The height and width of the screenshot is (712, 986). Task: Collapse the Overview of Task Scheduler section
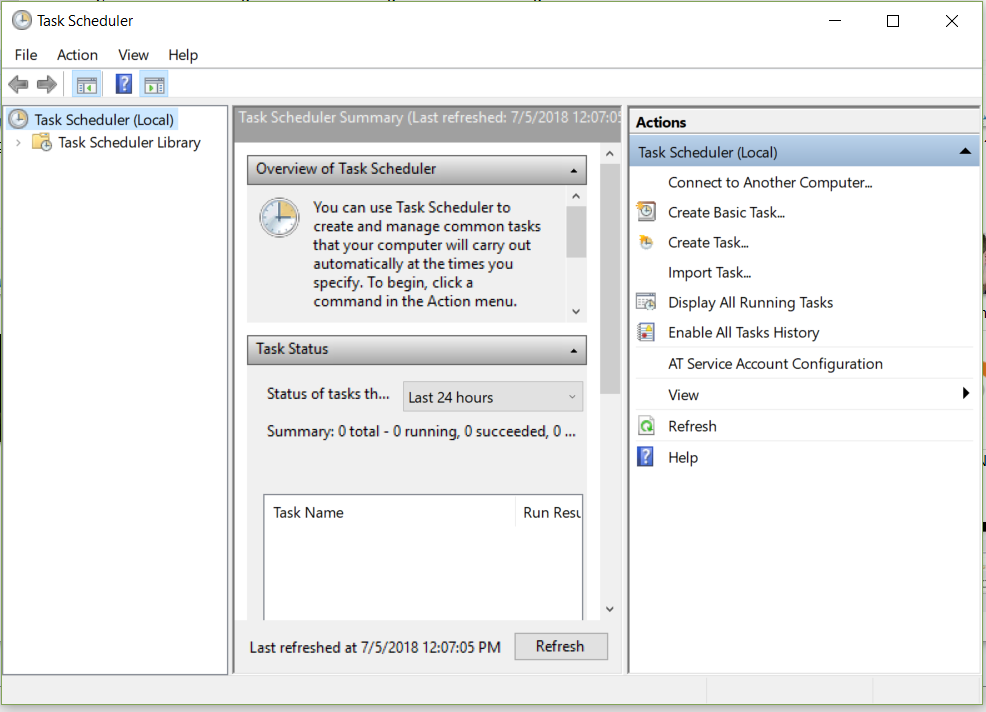point(573,170)
